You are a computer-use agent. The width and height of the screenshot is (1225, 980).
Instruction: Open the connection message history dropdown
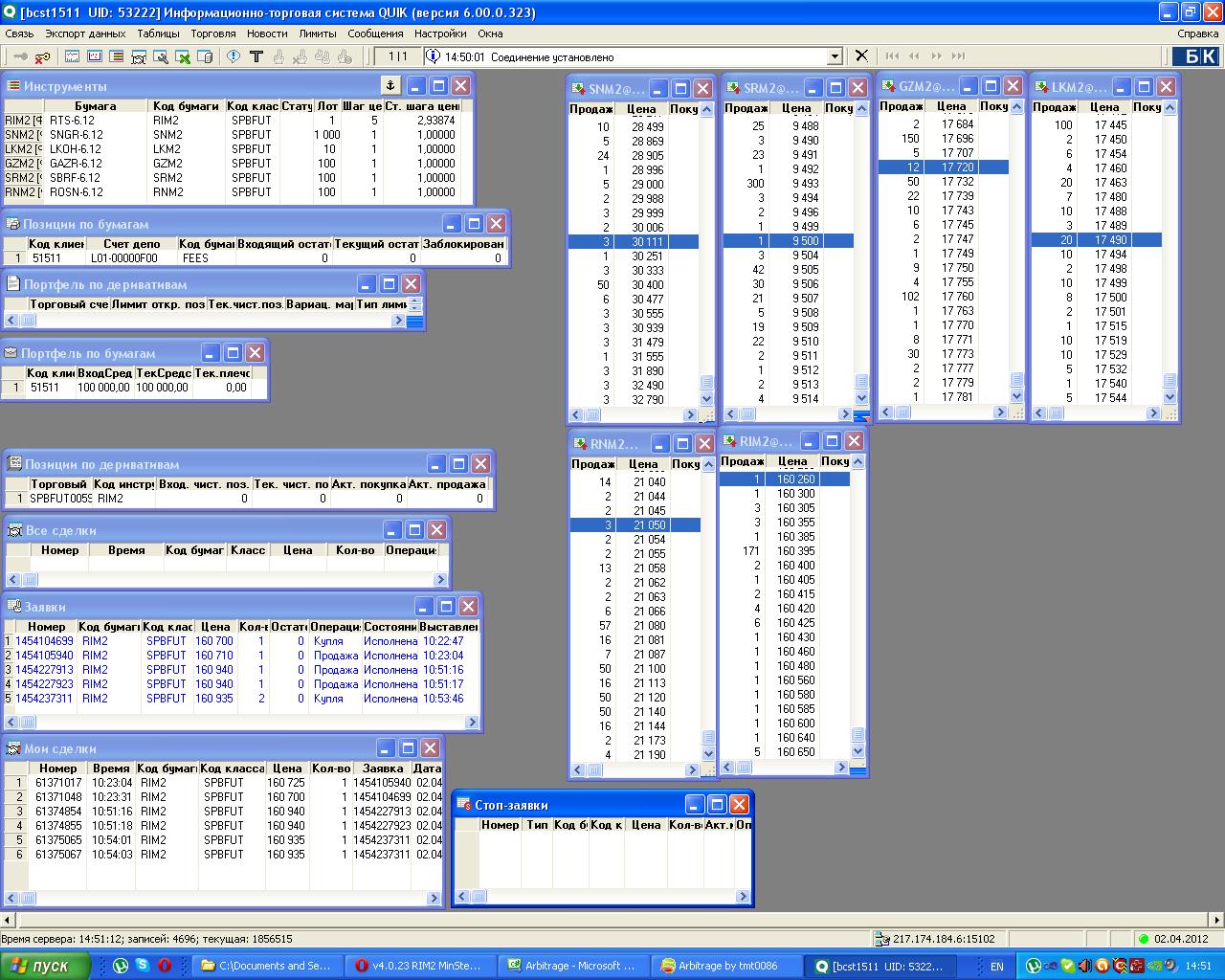pos(835,56)
